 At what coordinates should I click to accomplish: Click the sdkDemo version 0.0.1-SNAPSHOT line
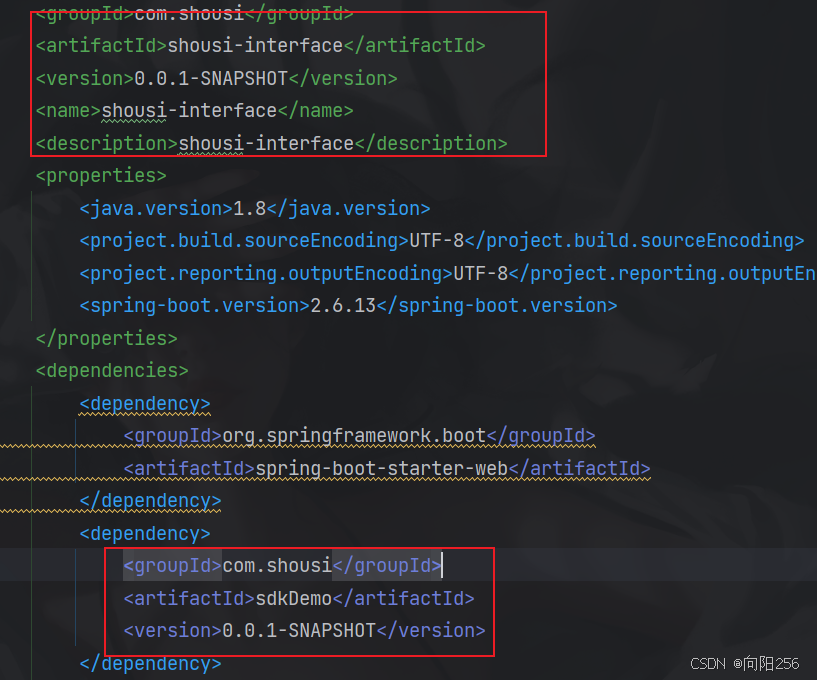tap(304, 630)
